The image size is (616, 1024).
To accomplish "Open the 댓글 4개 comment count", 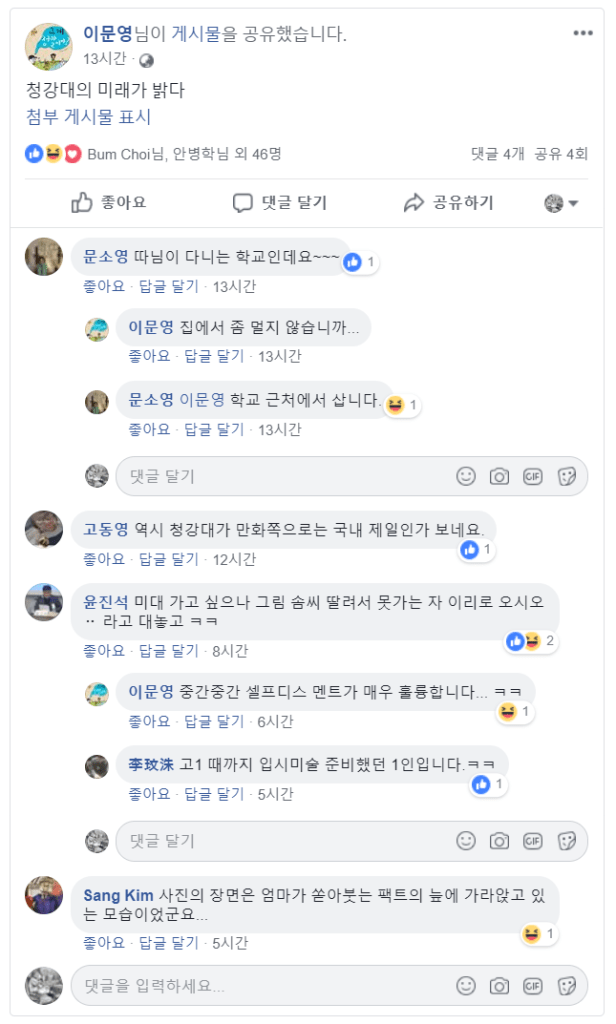I will point(497,154).
